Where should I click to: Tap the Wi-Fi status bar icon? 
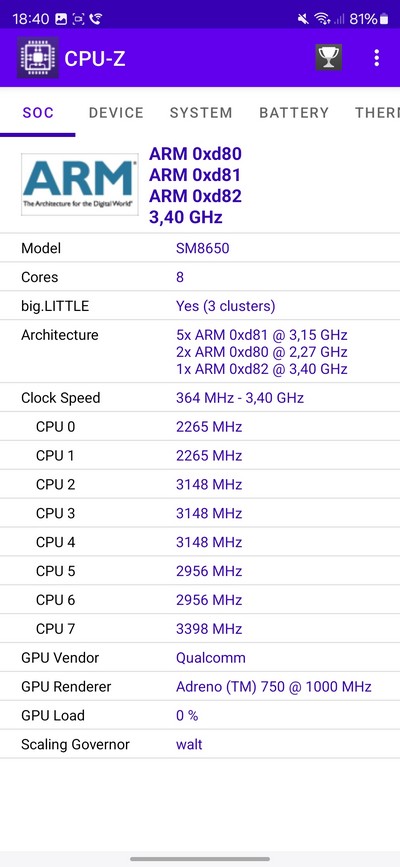321,19
